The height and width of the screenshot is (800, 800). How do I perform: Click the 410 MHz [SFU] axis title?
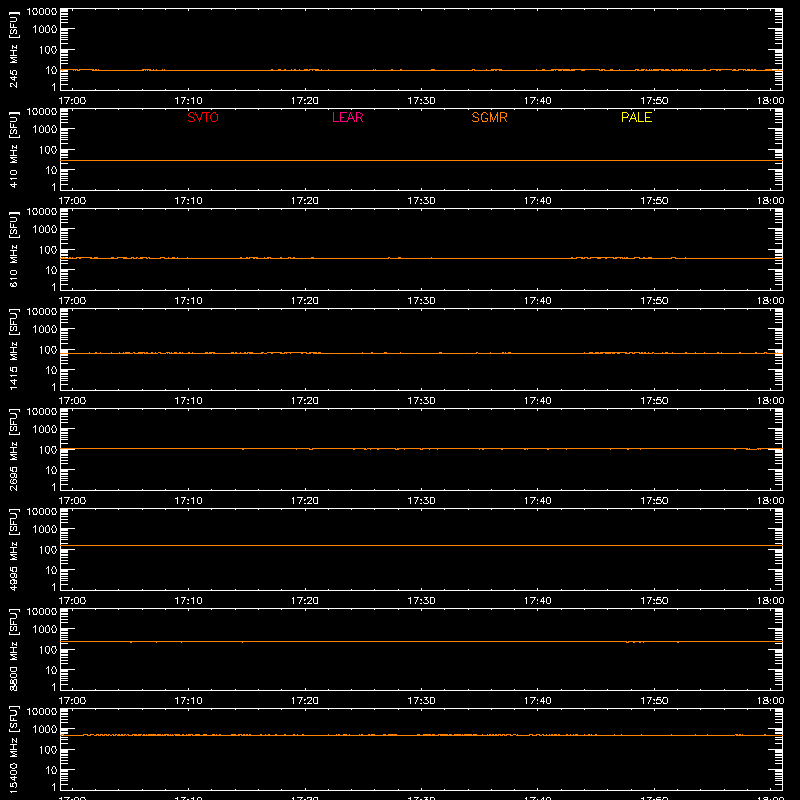tap(13, 149)
